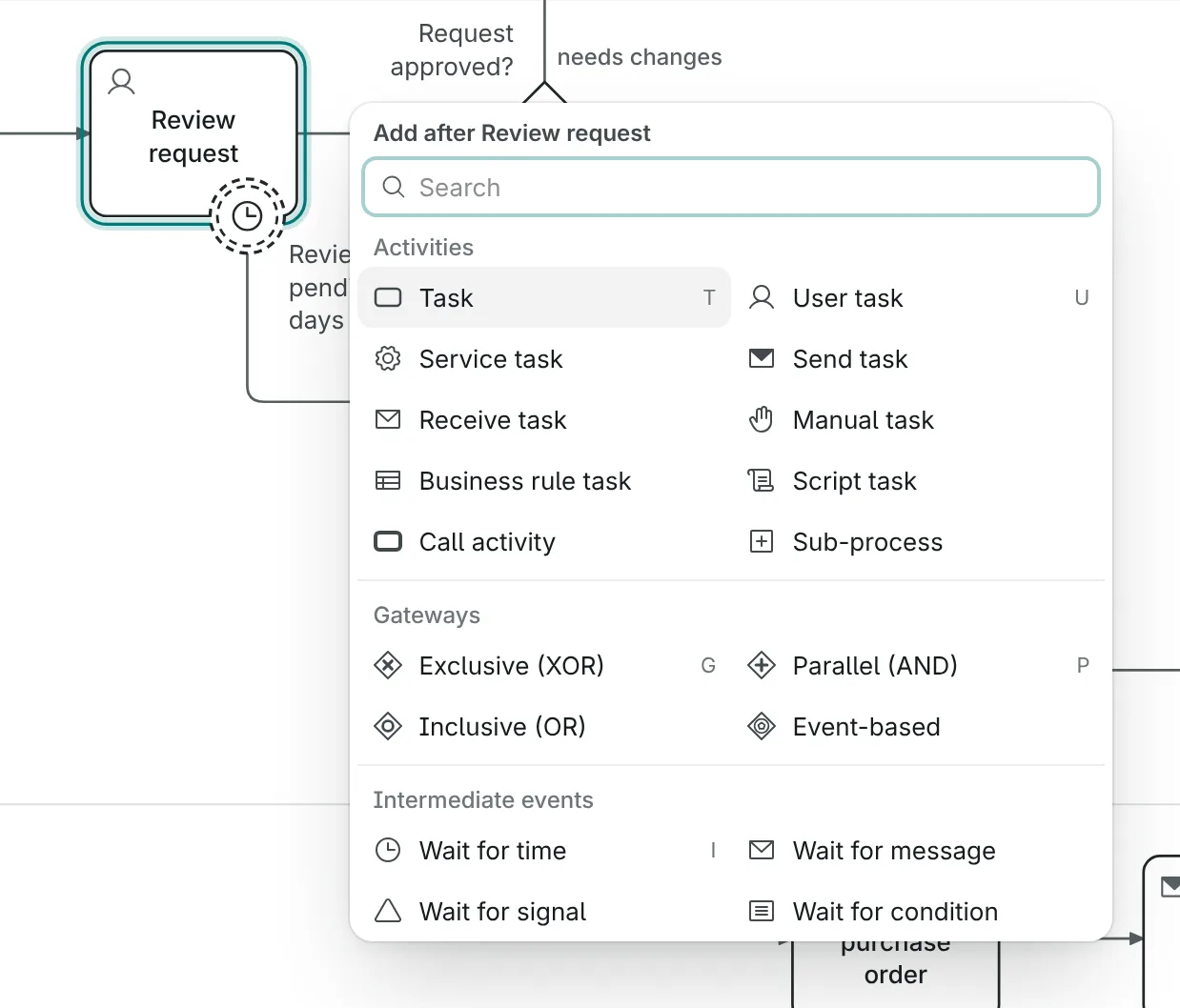Image resolution: width=1180 pixels, height=1008 pixels.
Task: Add a Call activity
Action: 544,541
